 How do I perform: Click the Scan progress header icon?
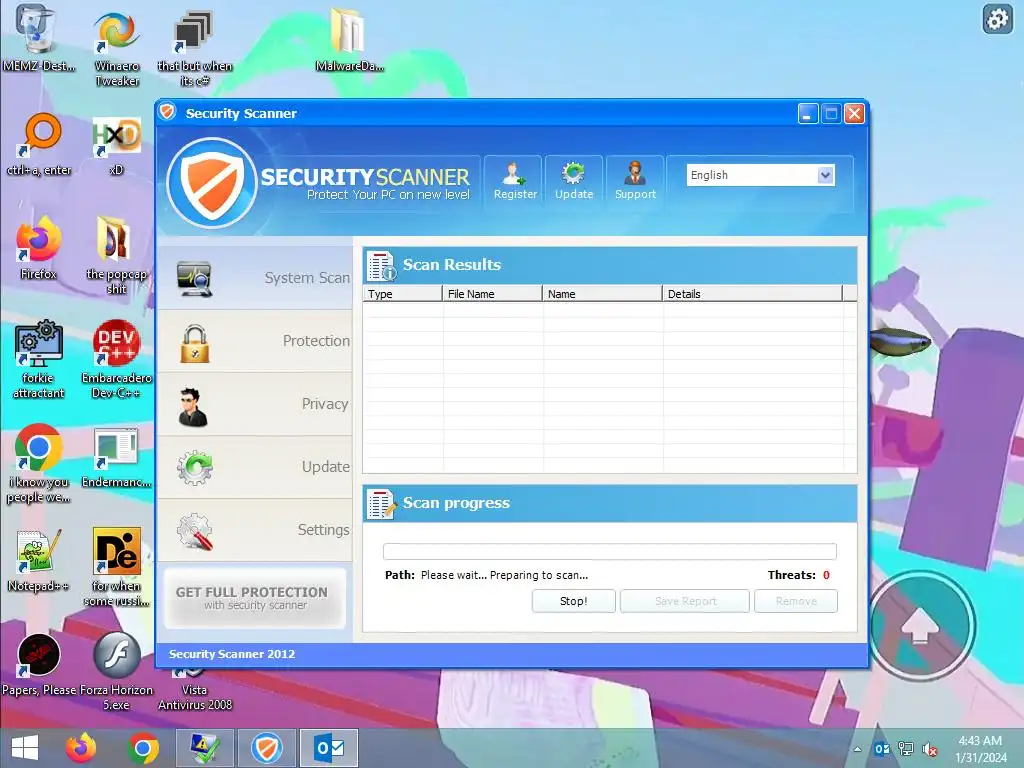coord(381,504)
